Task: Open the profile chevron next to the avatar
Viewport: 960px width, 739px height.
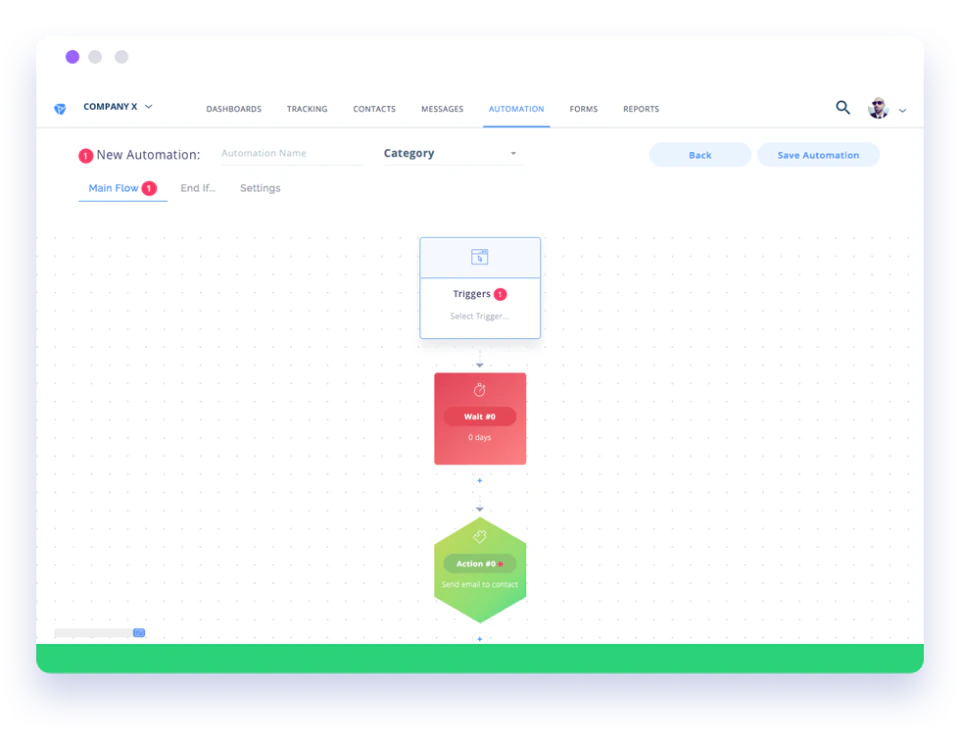Action: click(x=903, y=112)
